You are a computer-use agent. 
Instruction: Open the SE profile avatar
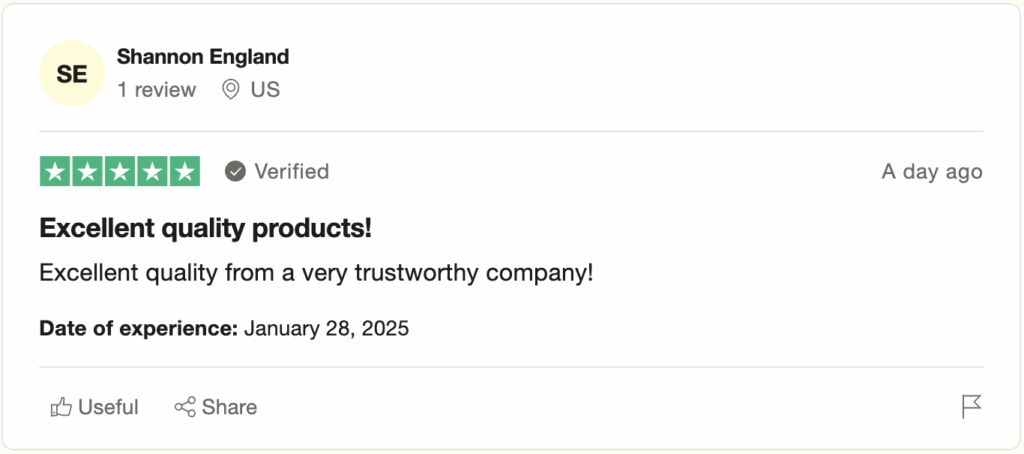72,74
